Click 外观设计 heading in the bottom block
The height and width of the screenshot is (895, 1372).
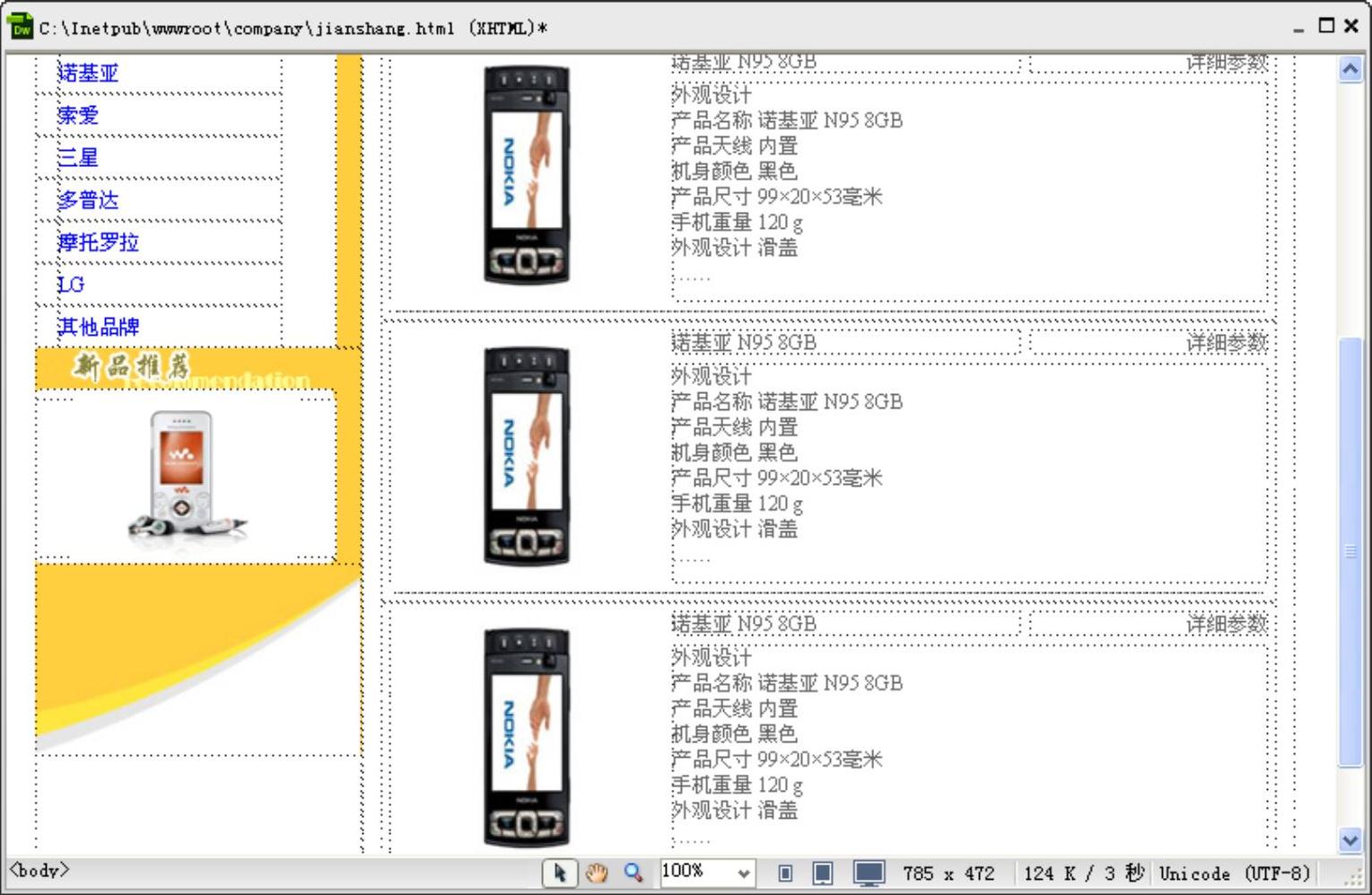tap(712, 657)
